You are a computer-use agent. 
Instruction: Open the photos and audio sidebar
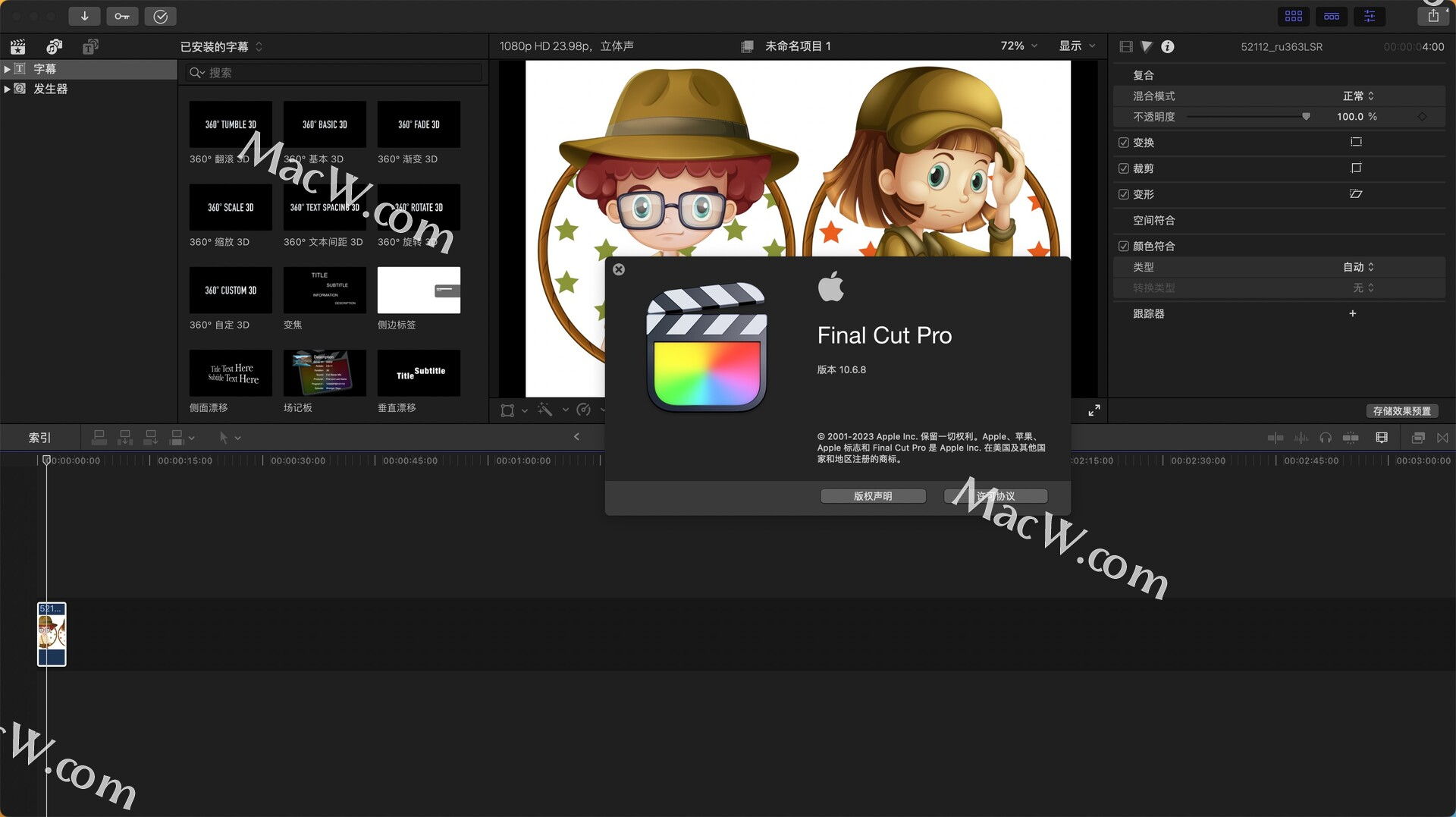click(x=54, y=46)
